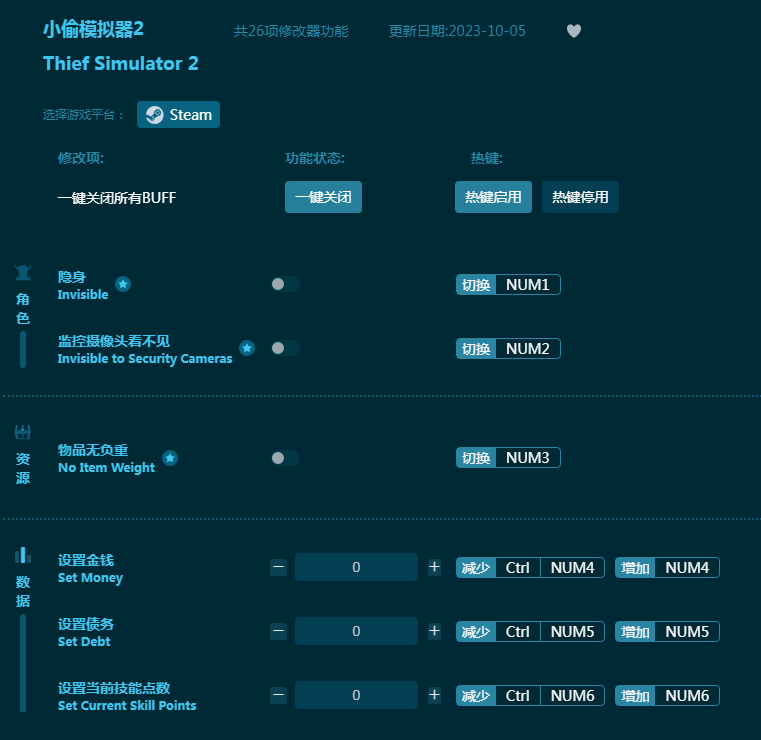761x740 pixels.
Task: Click update date 2023-10-05 text
Action: 457,31
